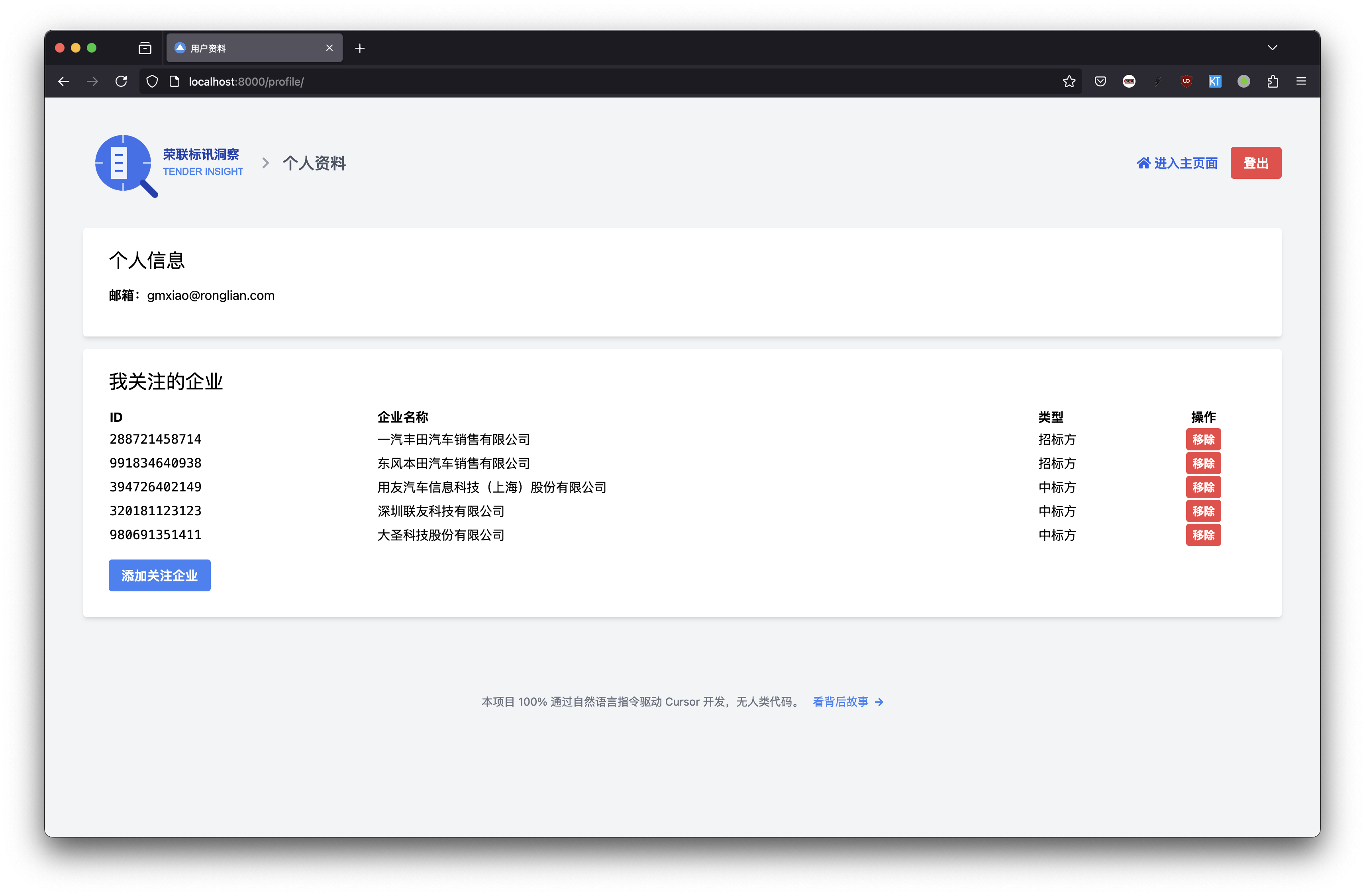Open the KT extension icon

tap(1215, 81)
